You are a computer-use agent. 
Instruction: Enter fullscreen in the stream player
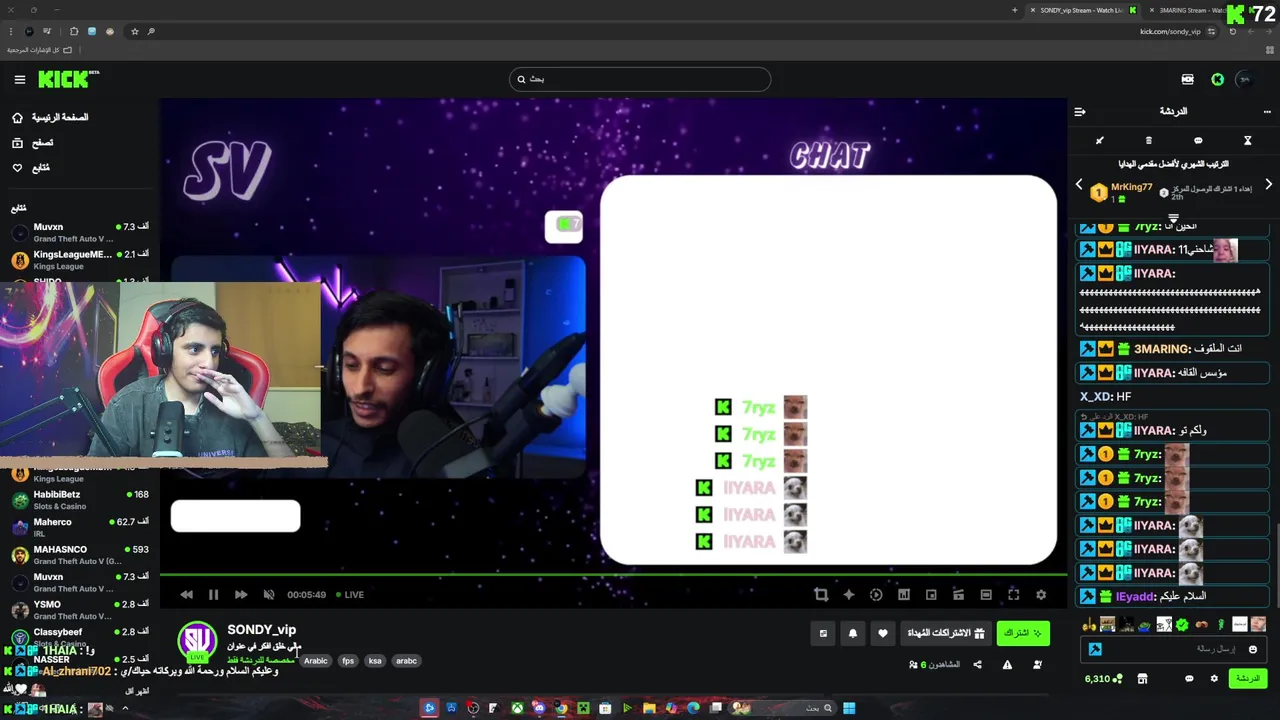1013,594
